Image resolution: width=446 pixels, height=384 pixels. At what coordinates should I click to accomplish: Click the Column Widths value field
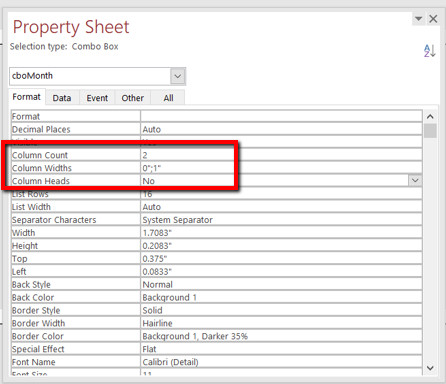(281, 168)
